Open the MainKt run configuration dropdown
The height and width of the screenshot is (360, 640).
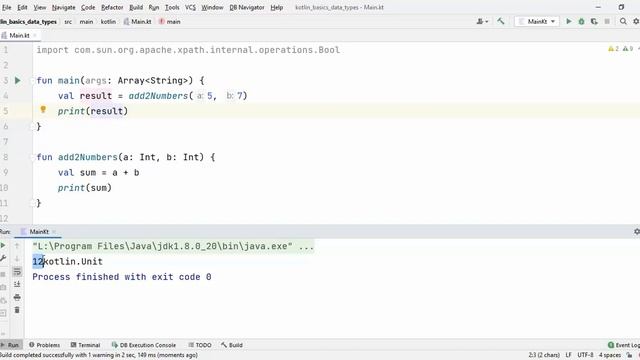point(537,21)
